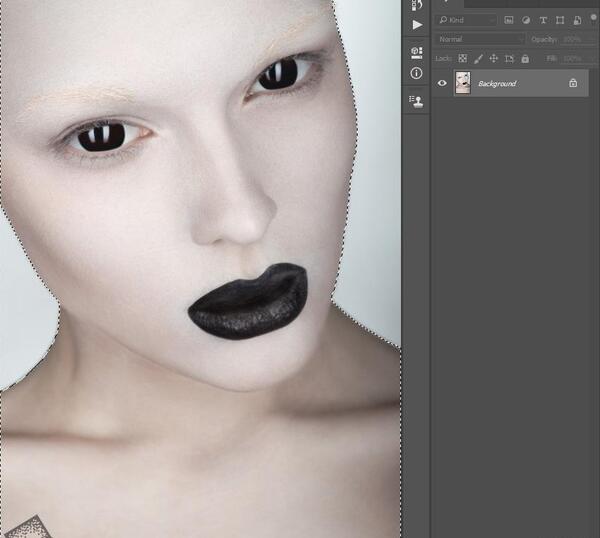Viewport: 600px width, 538px height.
Task: Lock all layer attributes
Action: point(525,59)
